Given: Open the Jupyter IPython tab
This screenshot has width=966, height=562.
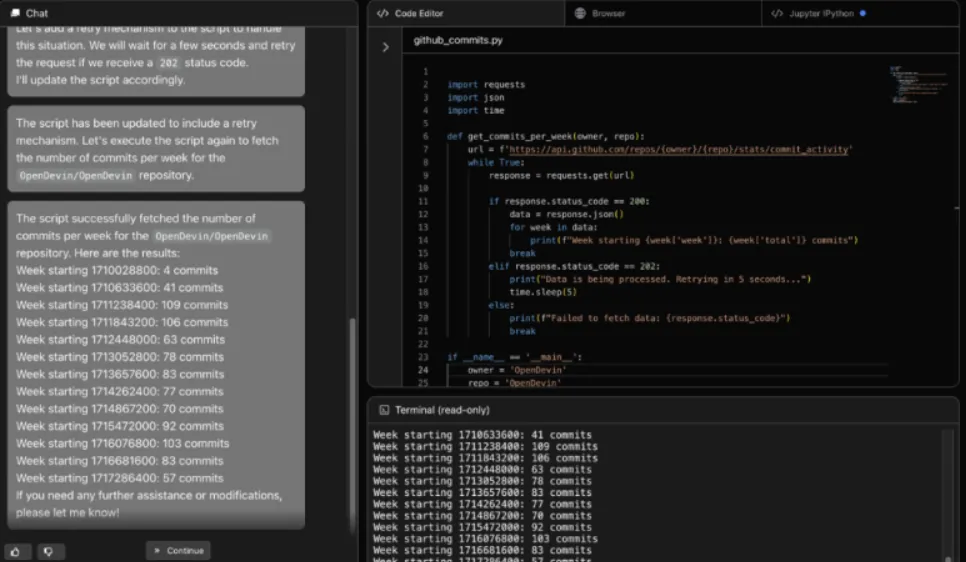Looking at the screenshot, I should click(859, 13).
